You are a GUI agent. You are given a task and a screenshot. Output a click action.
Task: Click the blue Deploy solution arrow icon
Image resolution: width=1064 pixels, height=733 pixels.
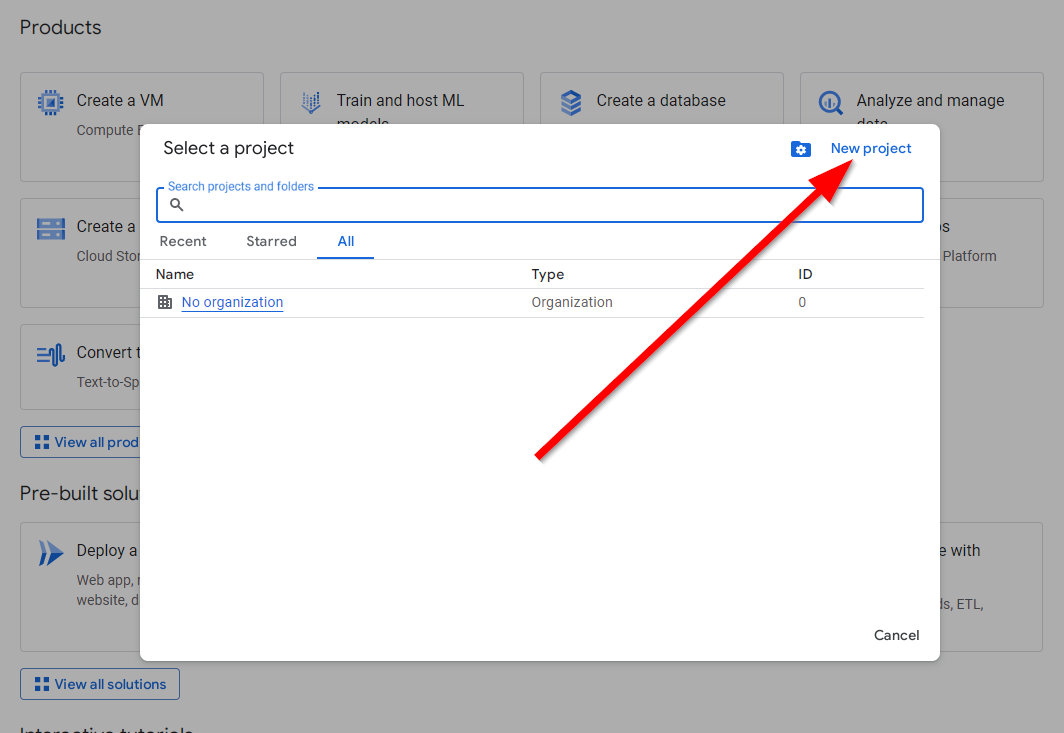tap(50, 552)
